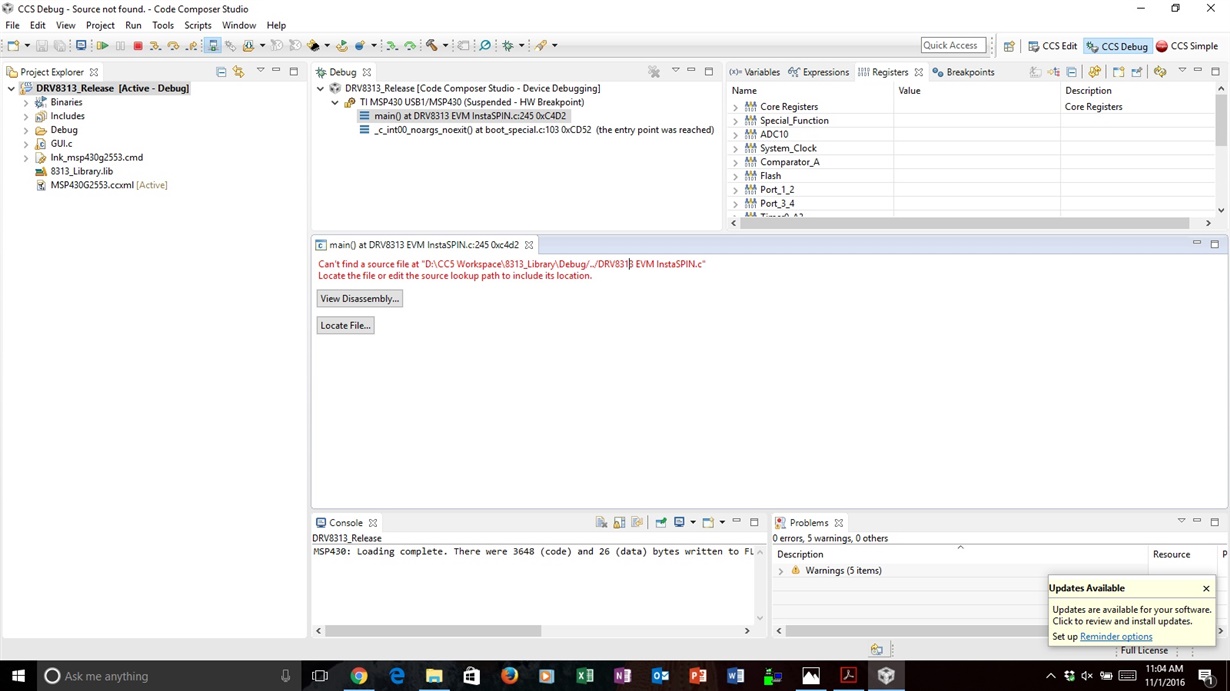1230x691 pixels.
Task: Expand the Includes folder in Project Explorer
Action: (x=27, y=116)
